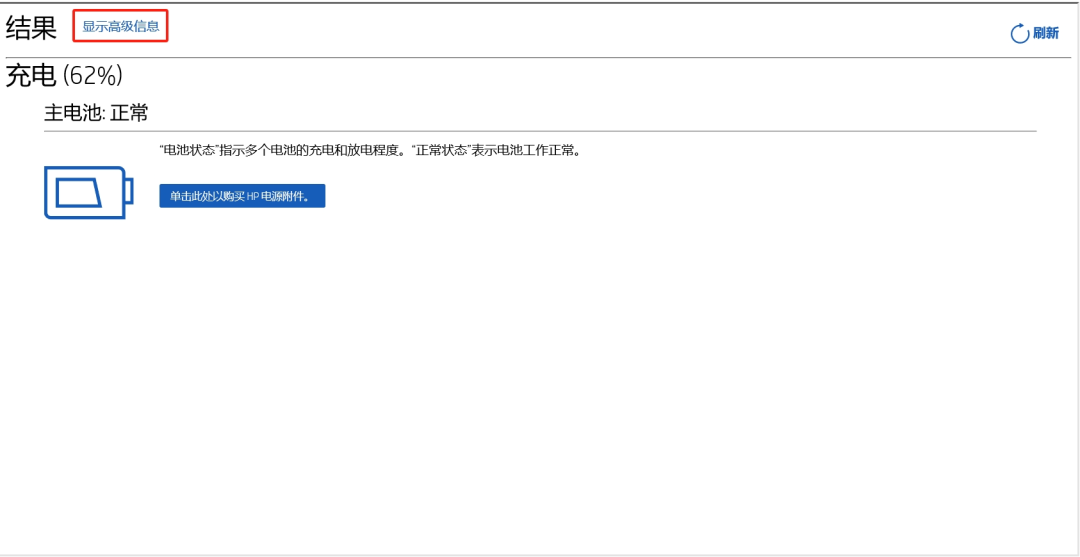Click the 结果 heading
The image size is (1080, 557).
click(x=31, y=28)
